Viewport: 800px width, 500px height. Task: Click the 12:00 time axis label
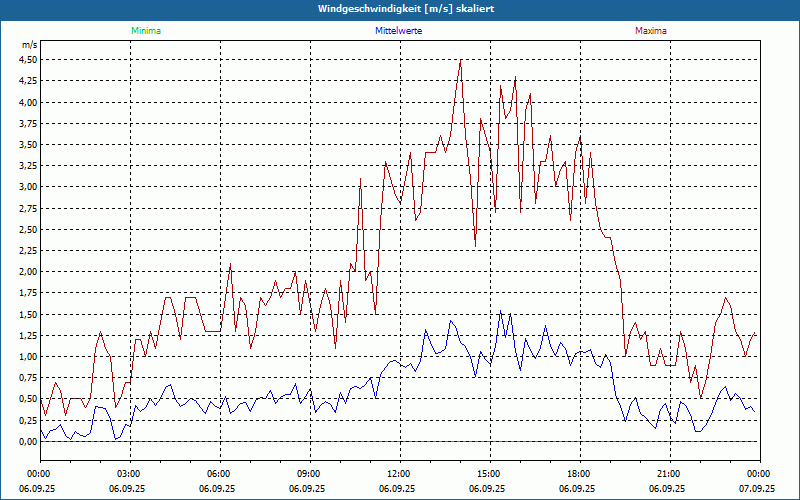pyautogui.click(x=397, y=474)
